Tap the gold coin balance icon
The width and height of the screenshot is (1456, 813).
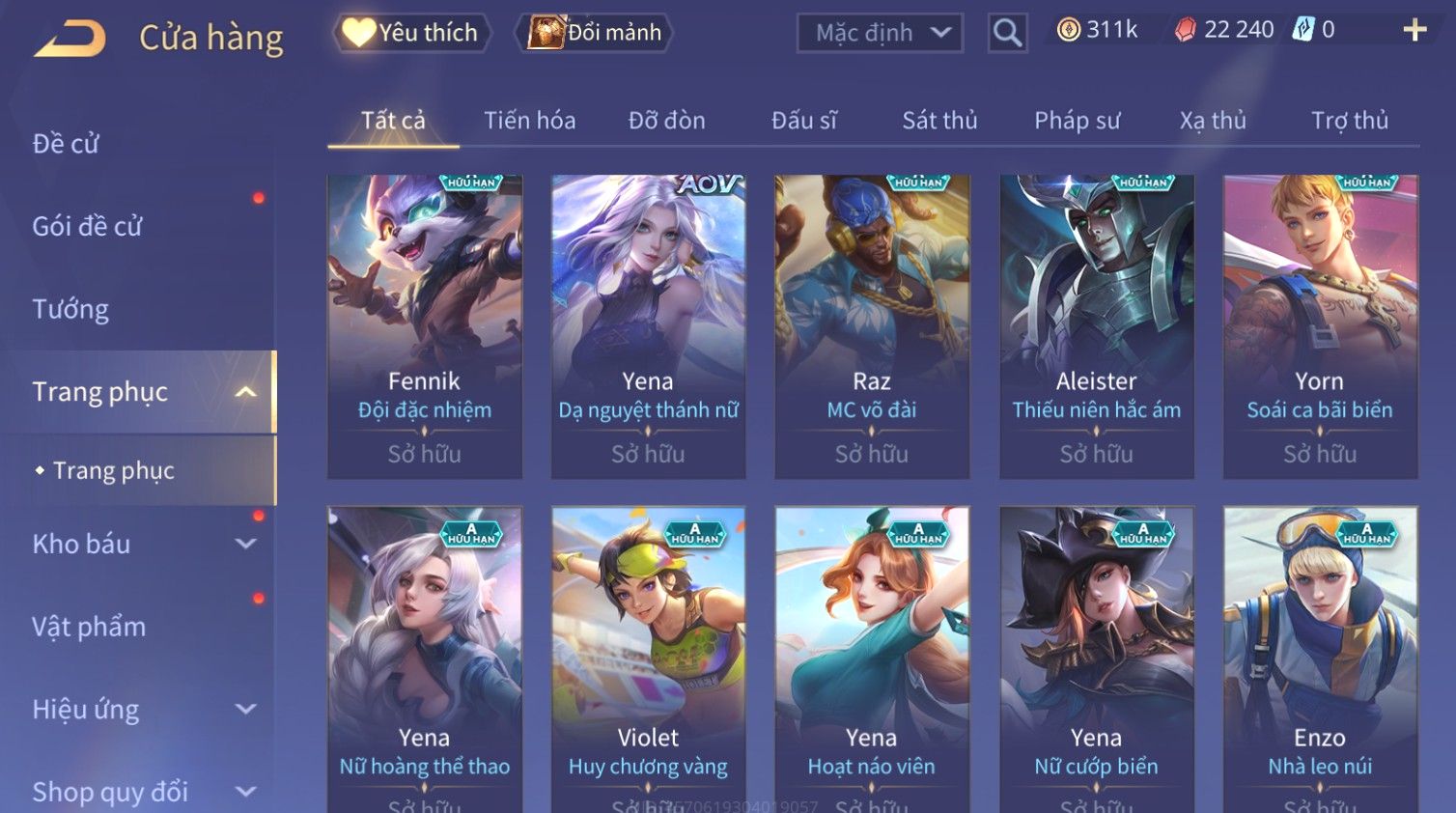click(x=1068, y=30)
